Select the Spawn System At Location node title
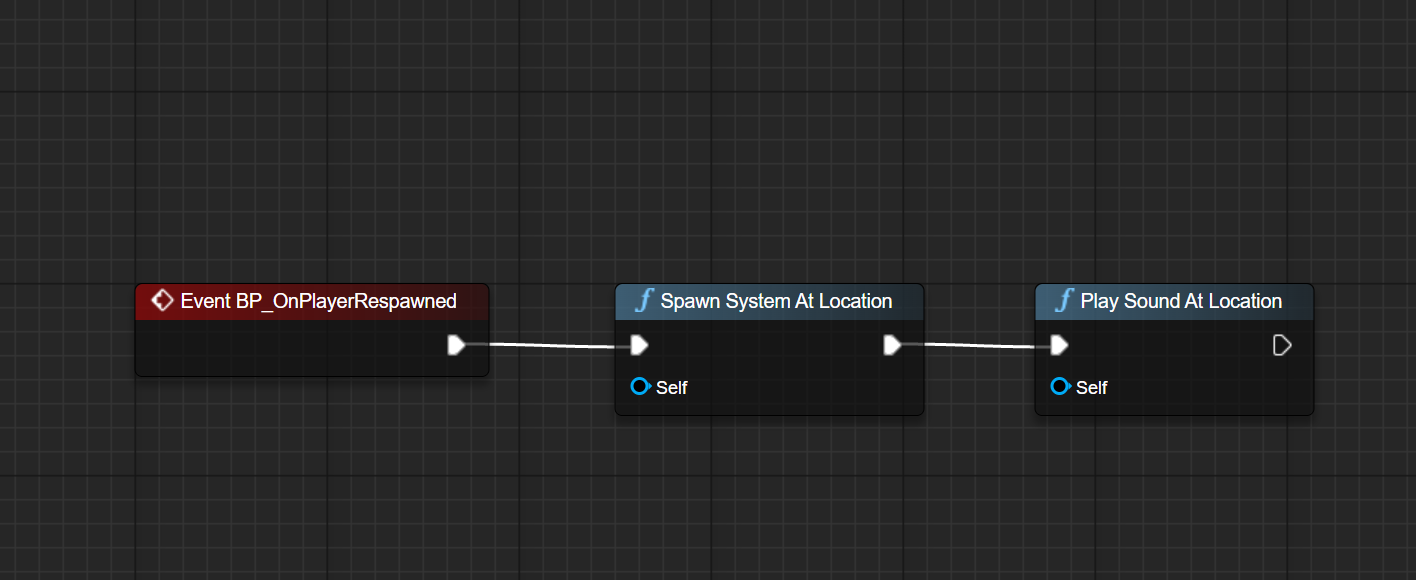The image size is (1416, 580). 776,301
